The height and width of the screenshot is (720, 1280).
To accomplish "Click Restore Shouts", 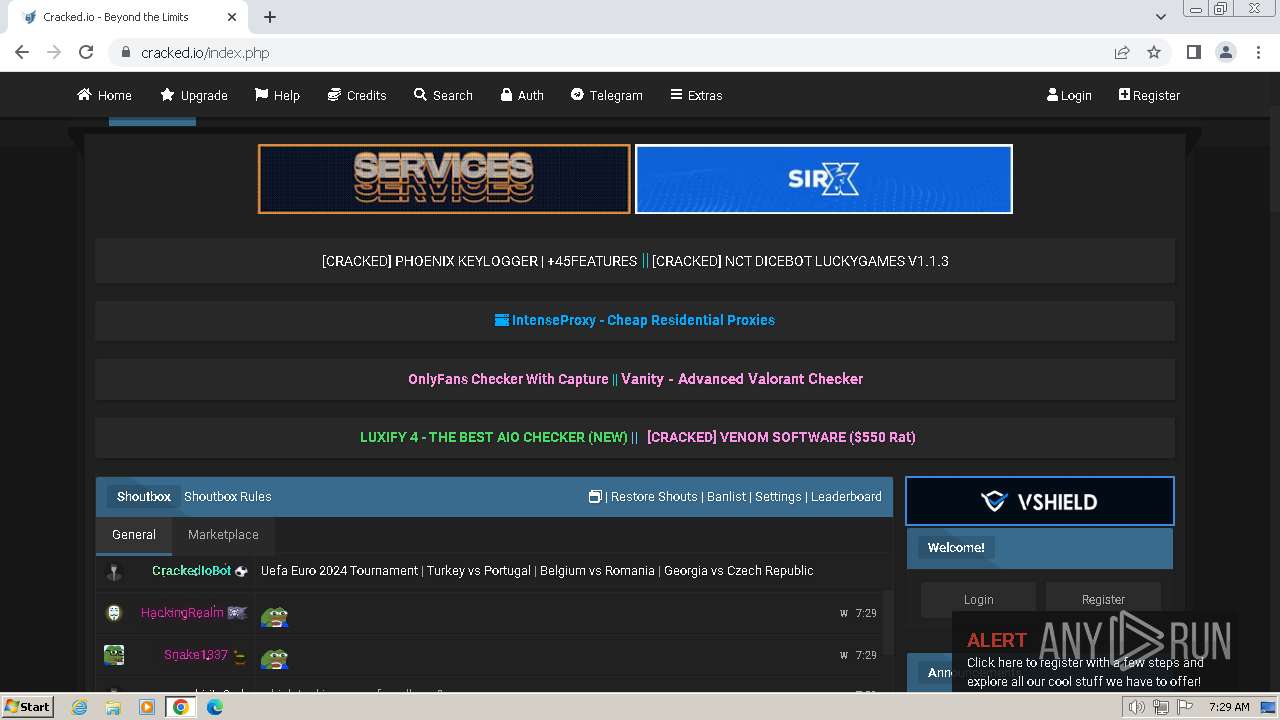I will (x=654, y=496).
